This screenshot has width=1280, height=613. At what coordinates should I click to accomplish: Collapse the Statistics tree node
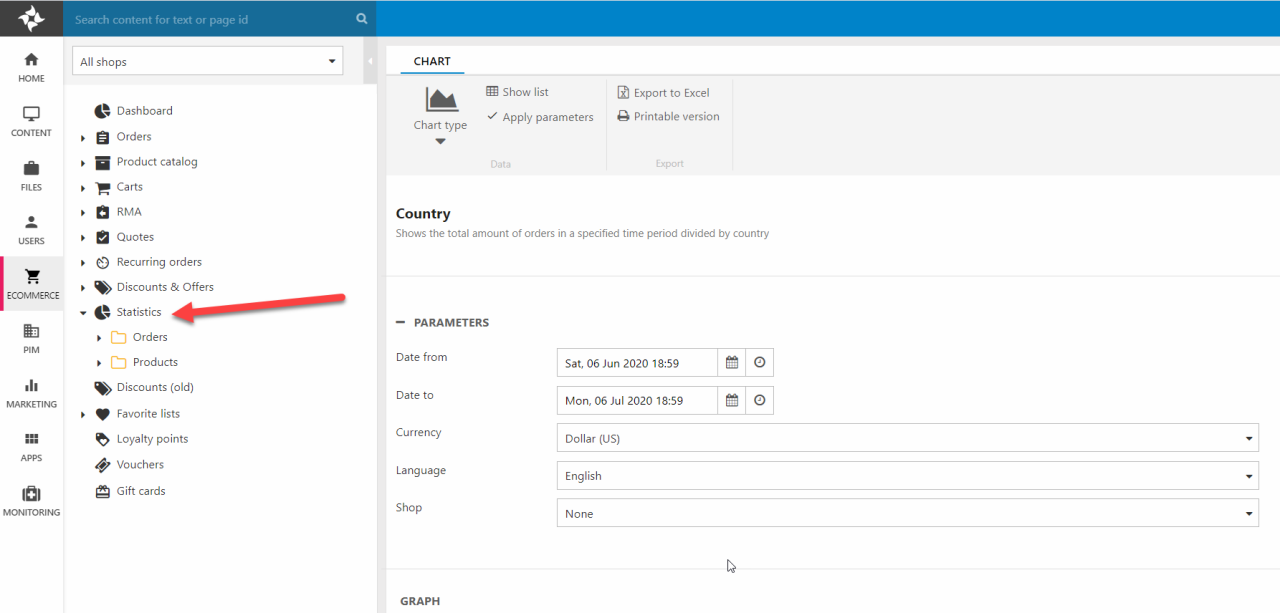click(x=83, y=313)
